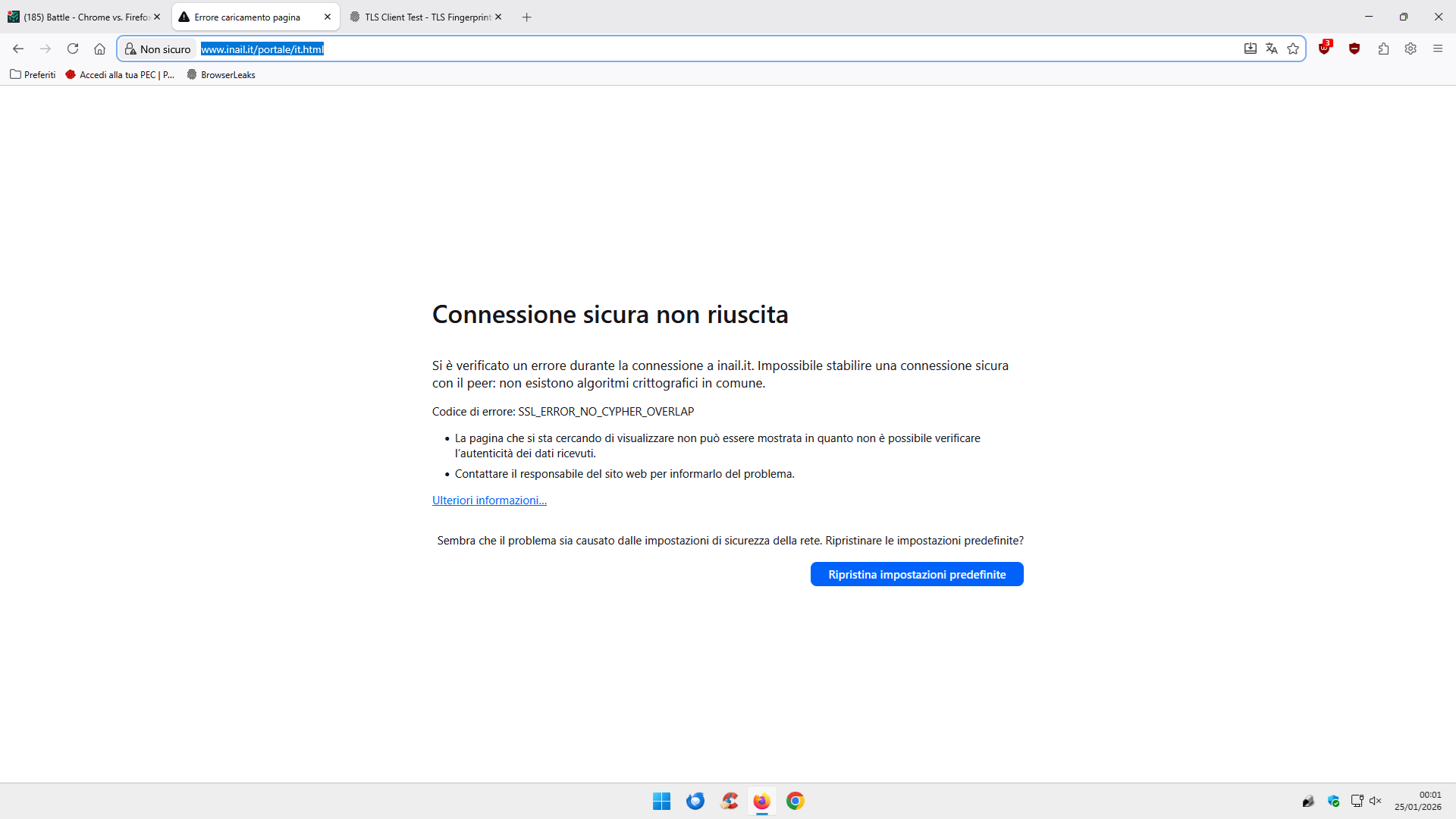Minimize the browser window

[1369, 17]
